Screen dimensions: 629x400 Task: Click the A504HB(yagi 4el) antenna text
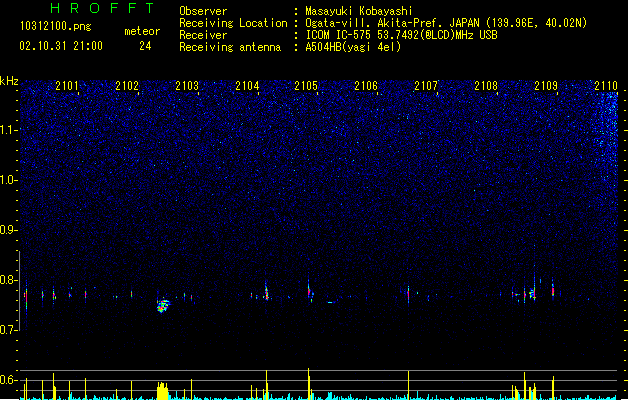pyautogui.click(x=353, y=47)
